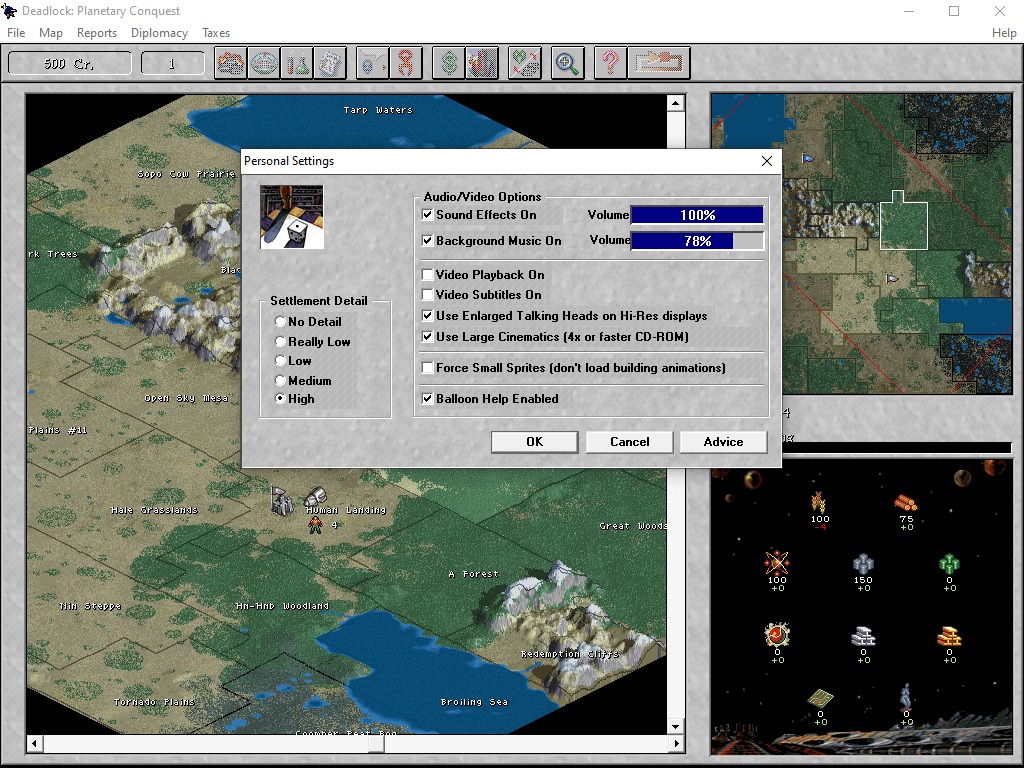This screenshot has width=1024, height=768.
Task: Adjust Sound Effects volume bar at 100%
Action: 697,215
